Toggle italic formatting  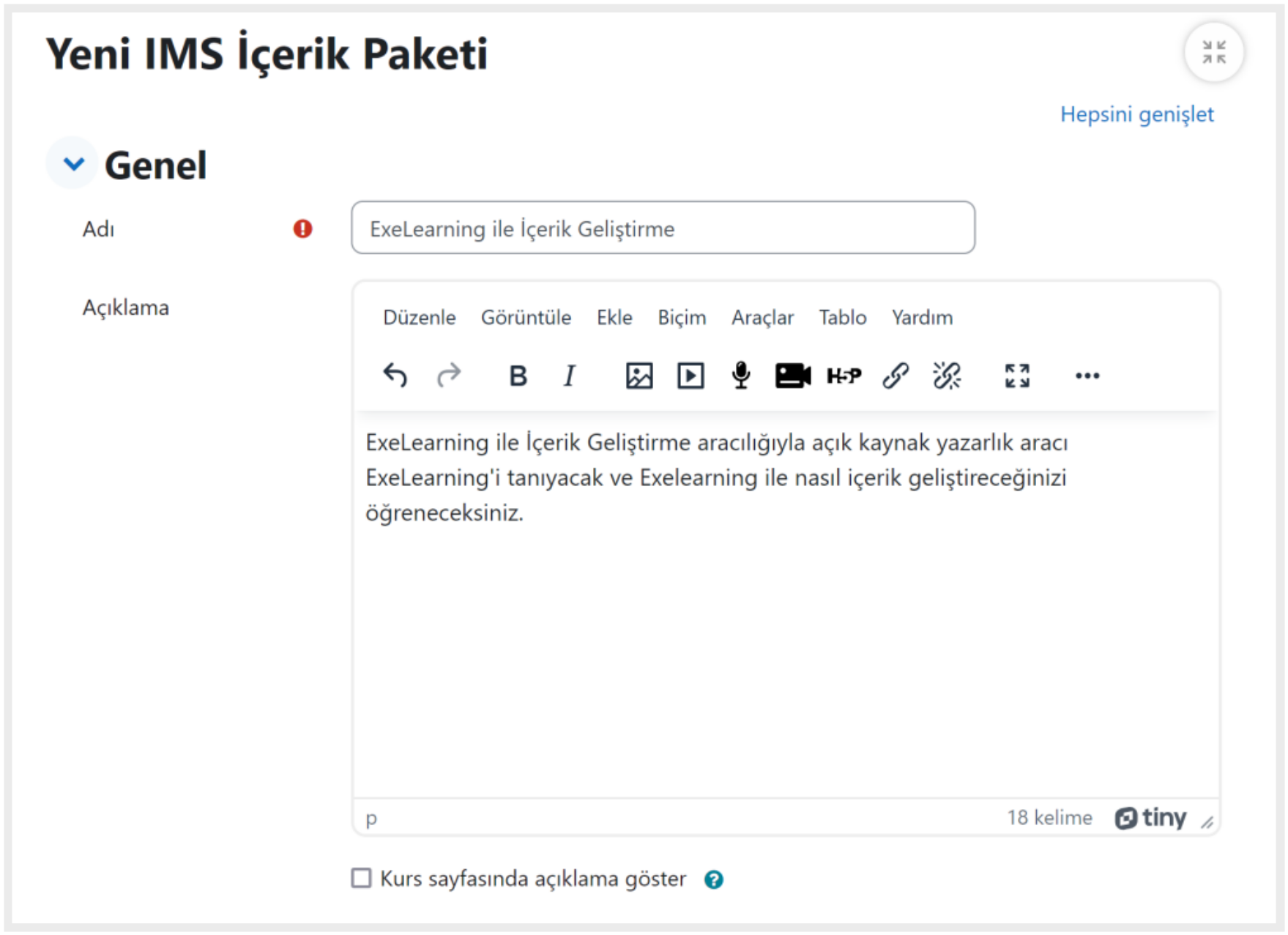(x=569, y=376)
